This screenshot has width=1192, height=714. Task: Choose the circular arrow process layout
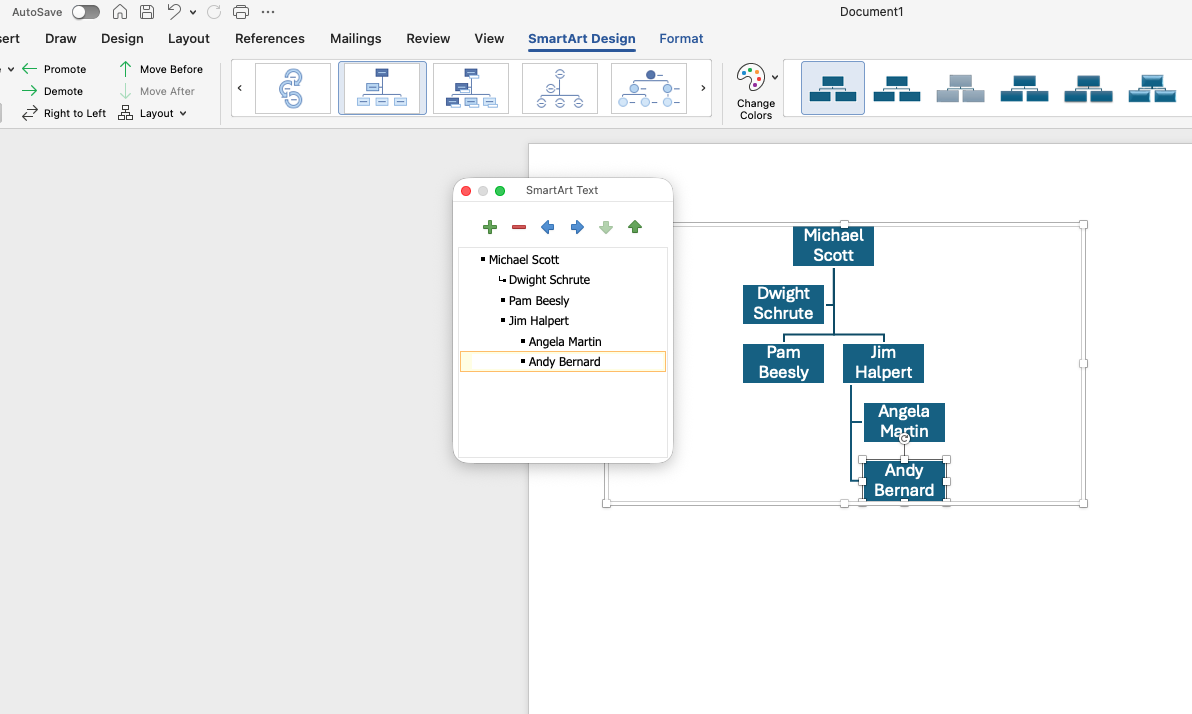[293, 88]
